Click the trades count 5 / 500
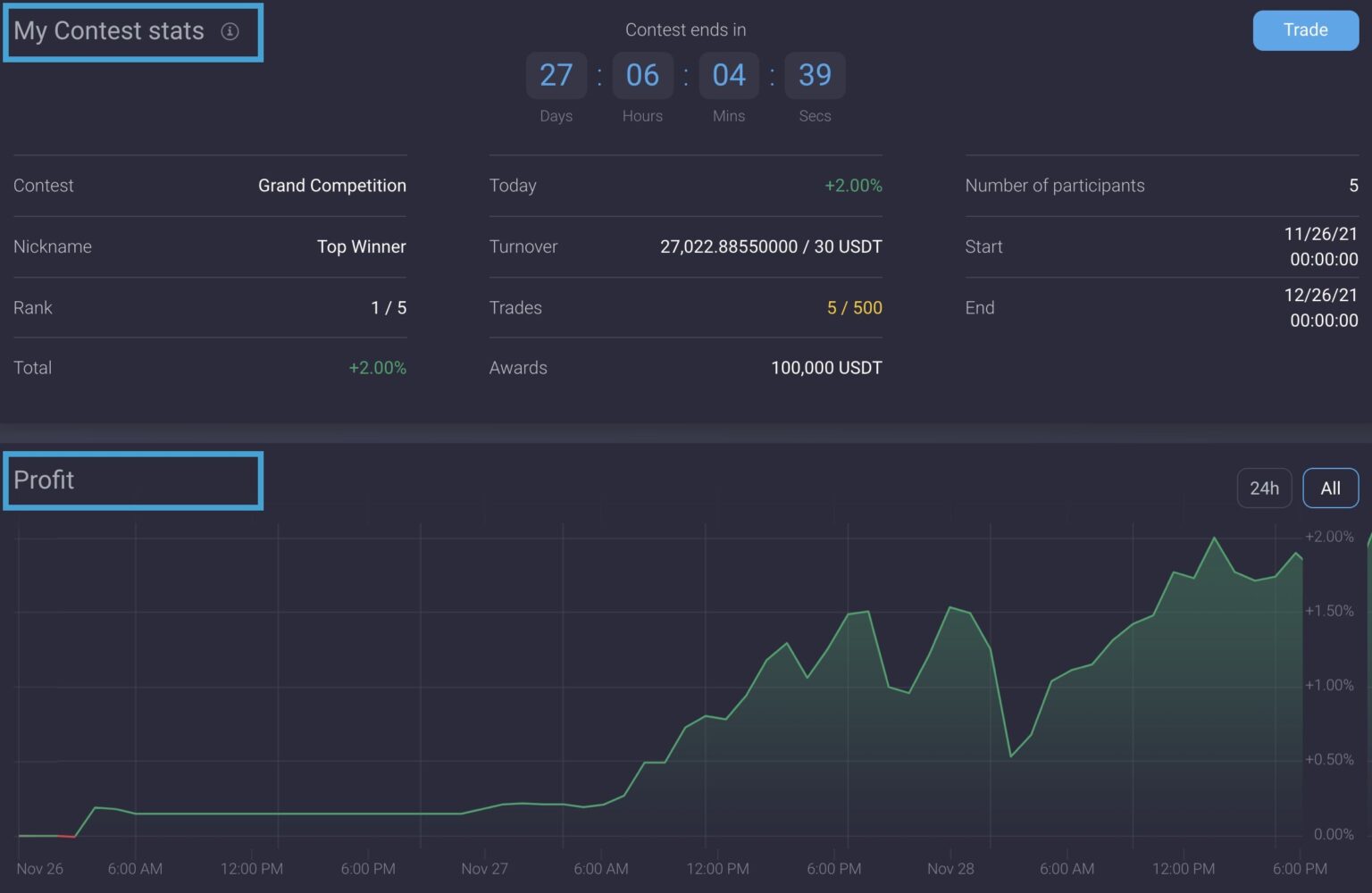This screenshot has height=893, width=1372. (854, 307)
